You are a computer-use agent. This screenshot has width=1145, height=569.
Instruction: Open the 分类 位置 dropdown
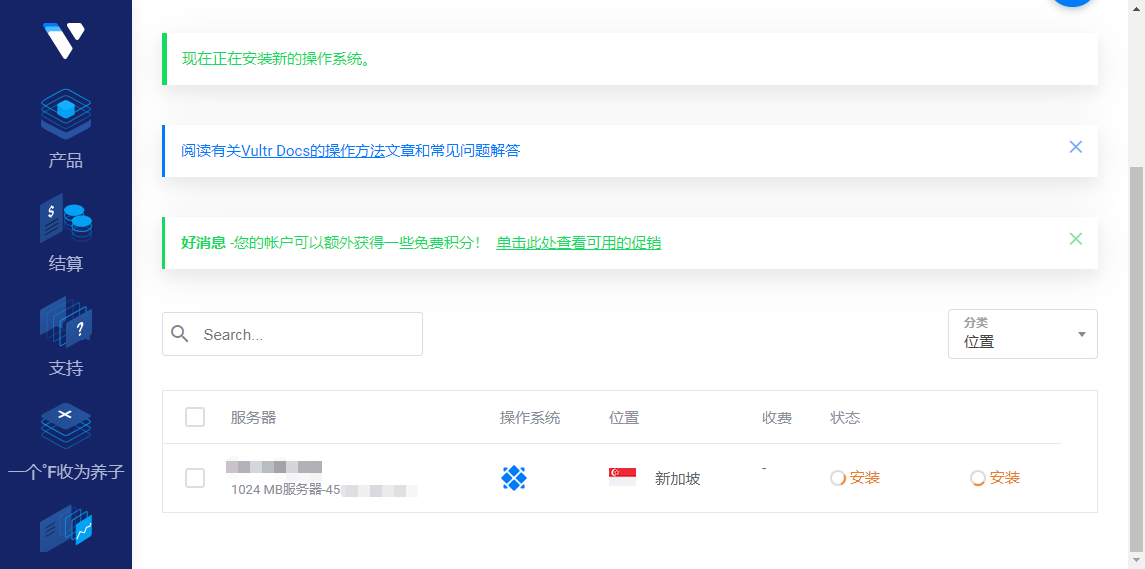(x=1020, y=334)
